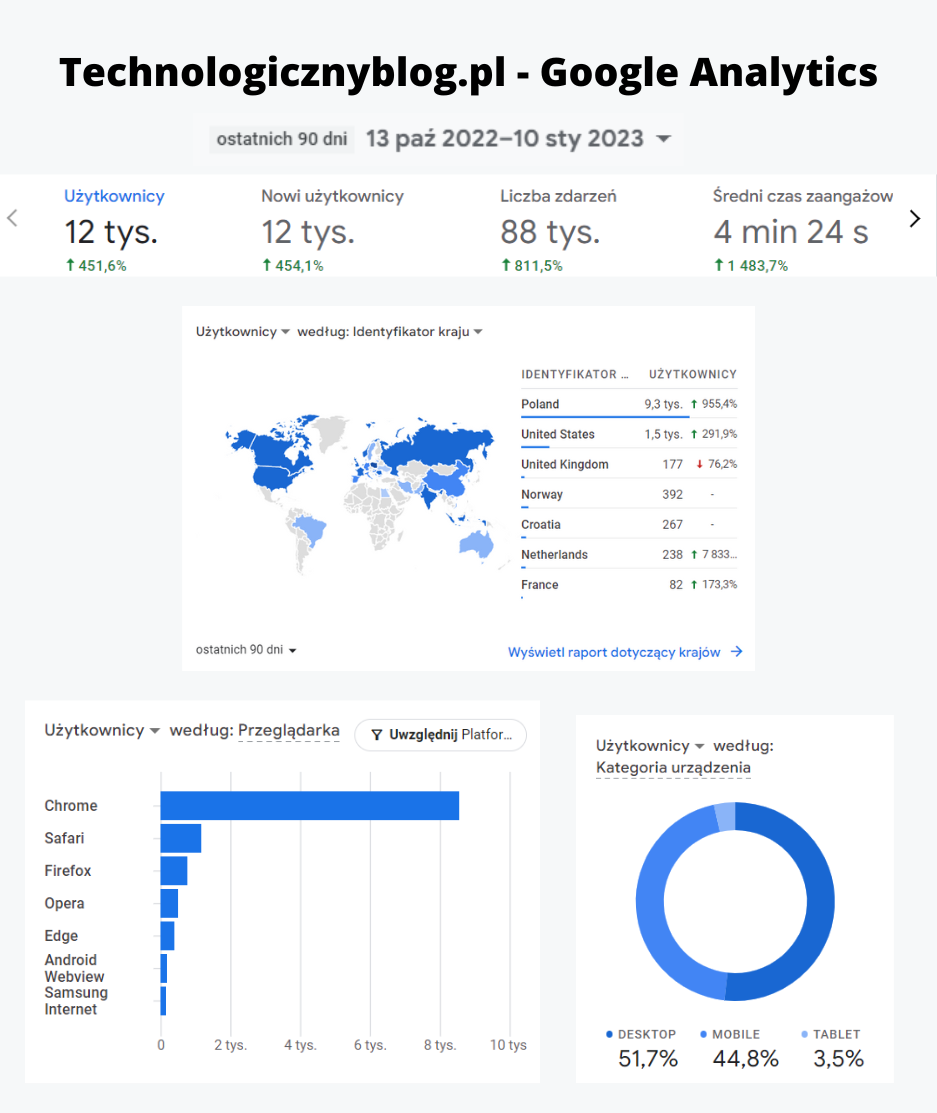Click the Firefox bar in the chart
The image size is (937, 1113).
[x=174, y=871]
